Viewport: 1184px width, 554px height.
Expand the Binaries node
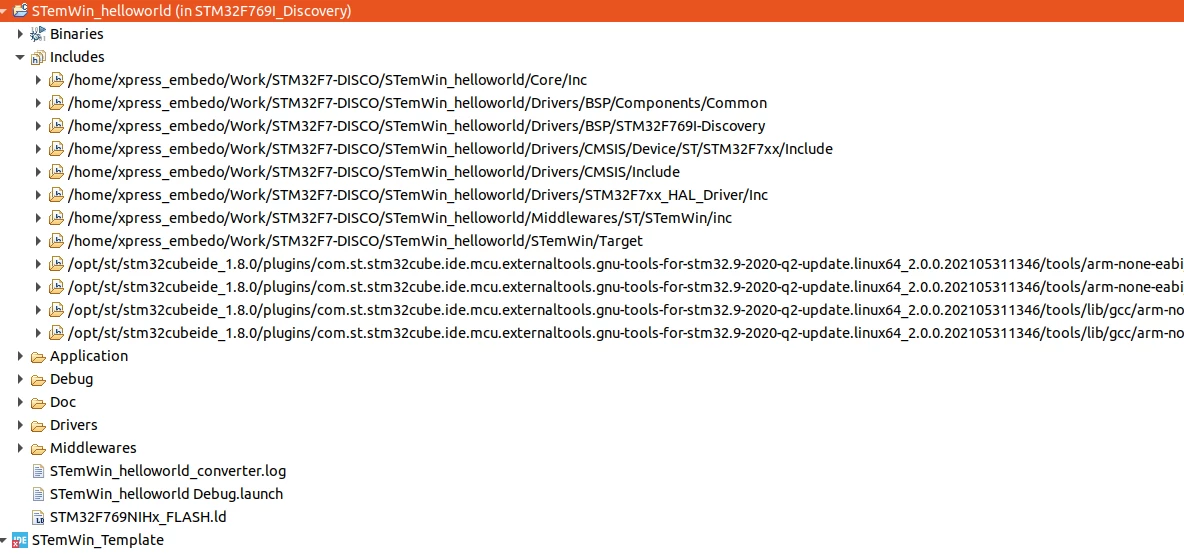tap(20, 34)
